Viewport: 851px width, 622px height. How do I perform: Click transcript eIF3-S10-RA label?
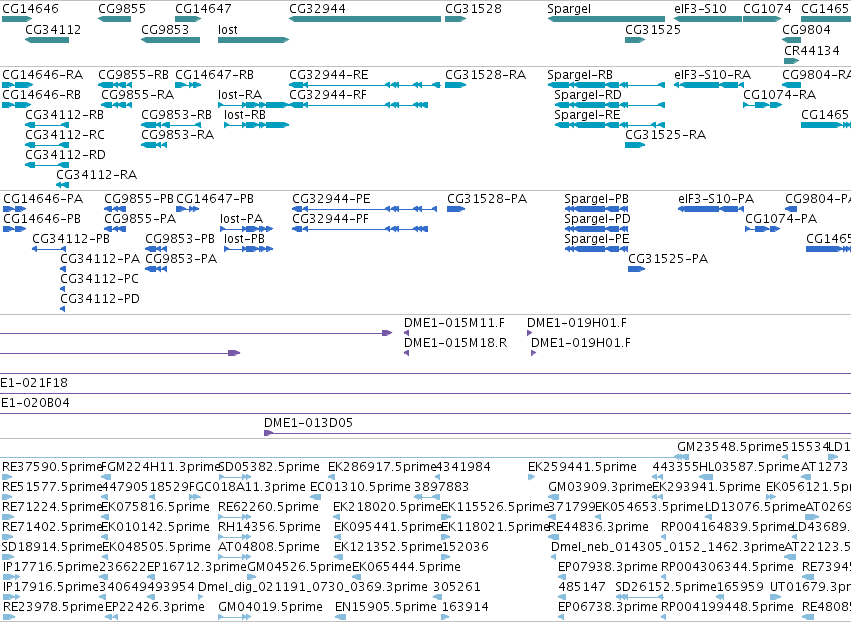tap(713, 74)
